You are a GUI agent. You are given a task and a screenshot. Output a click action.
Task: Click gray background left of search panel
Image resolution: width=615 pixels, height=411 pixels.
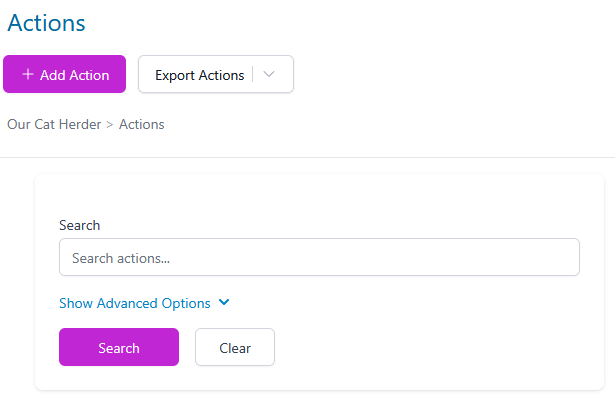[17, 280]
